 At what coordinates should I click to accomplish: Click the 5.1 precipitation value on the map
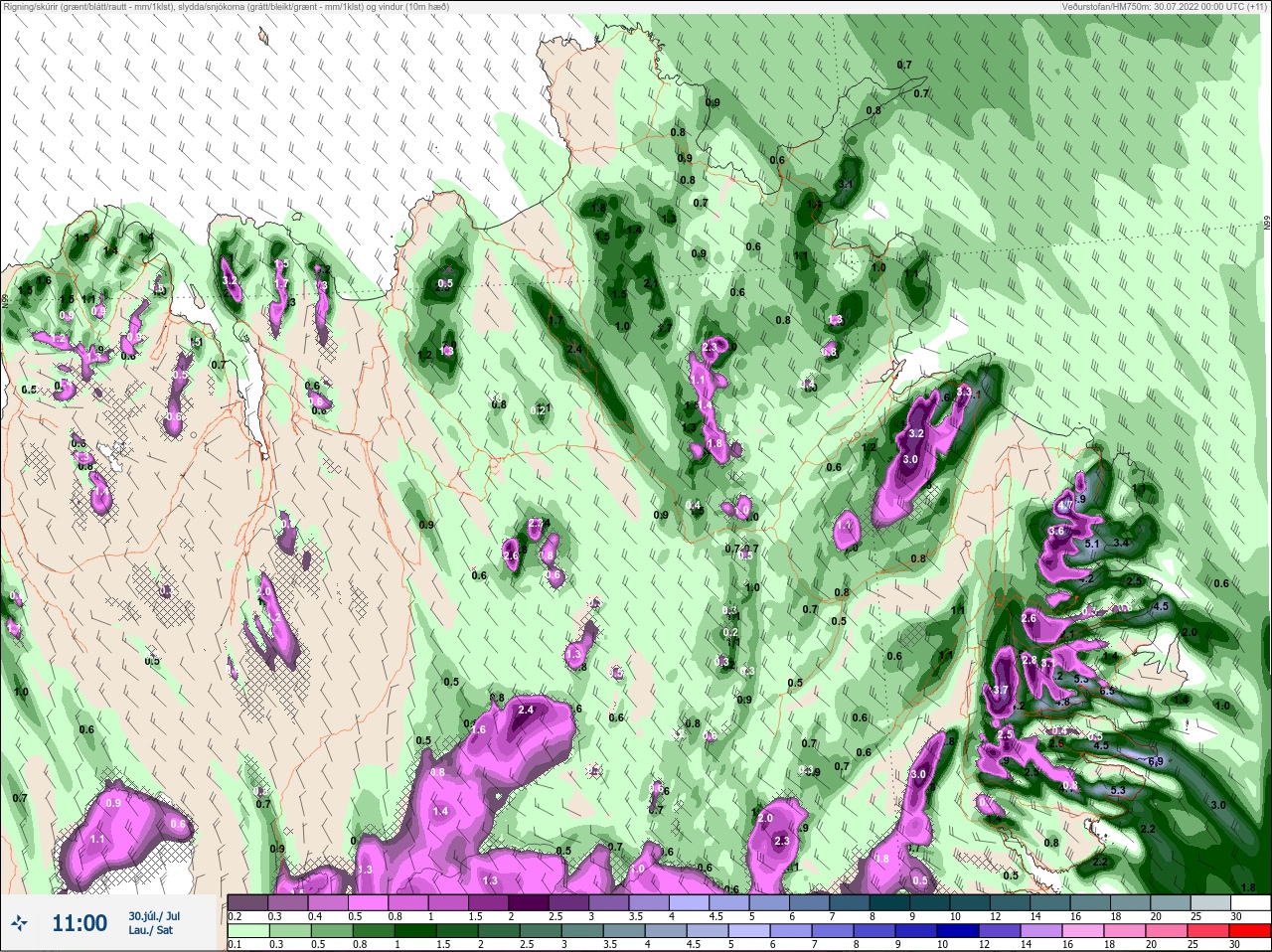[1091, 545]
